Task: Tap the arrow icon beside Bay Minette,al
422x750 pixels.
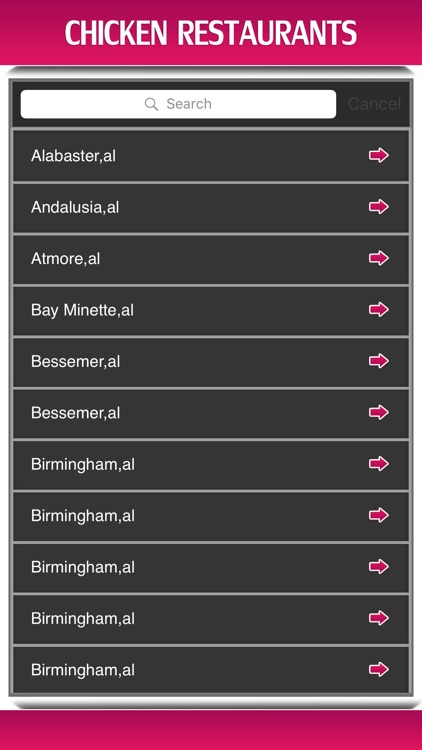Action: [378, 309]
